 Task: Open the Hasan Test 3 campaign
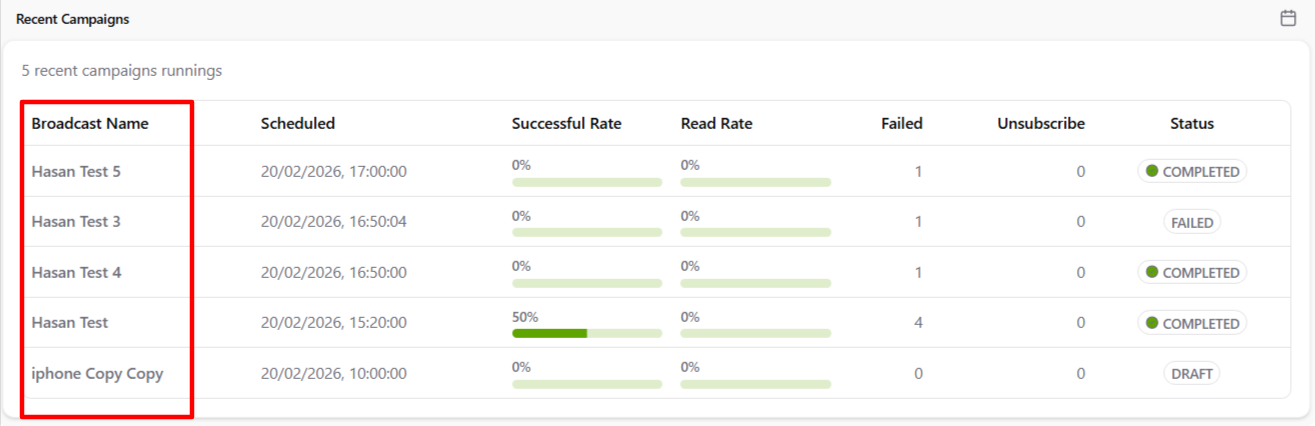pyautogui.click(x=76, y=222)
